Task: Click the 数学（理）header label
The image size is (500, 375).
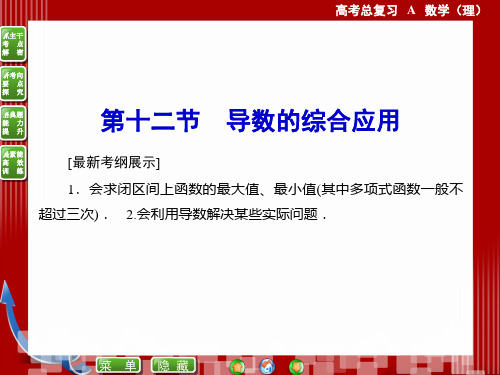Action: (x=453, y=10)
